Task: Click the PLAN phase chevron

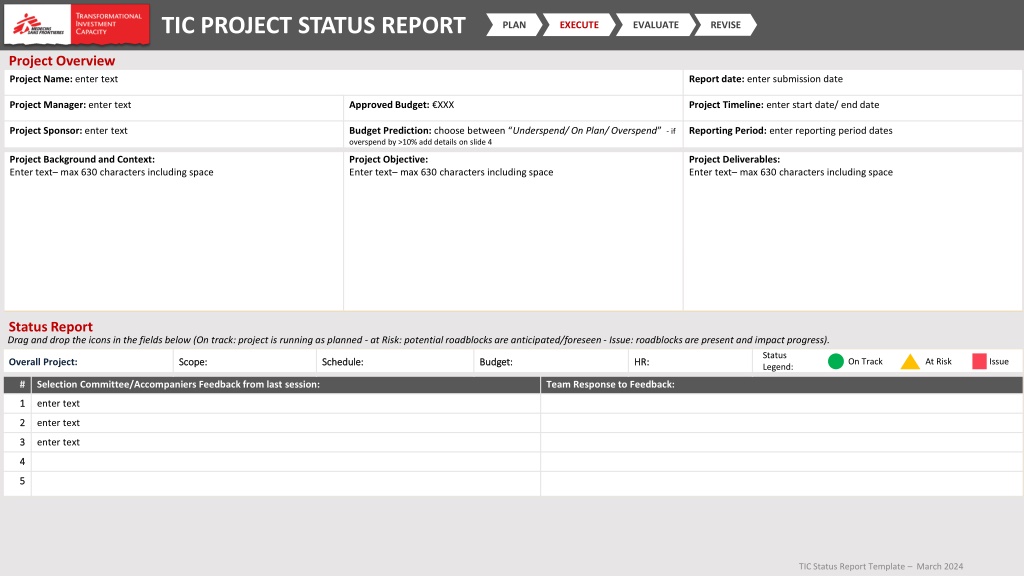Action: (x=514, y=25)
